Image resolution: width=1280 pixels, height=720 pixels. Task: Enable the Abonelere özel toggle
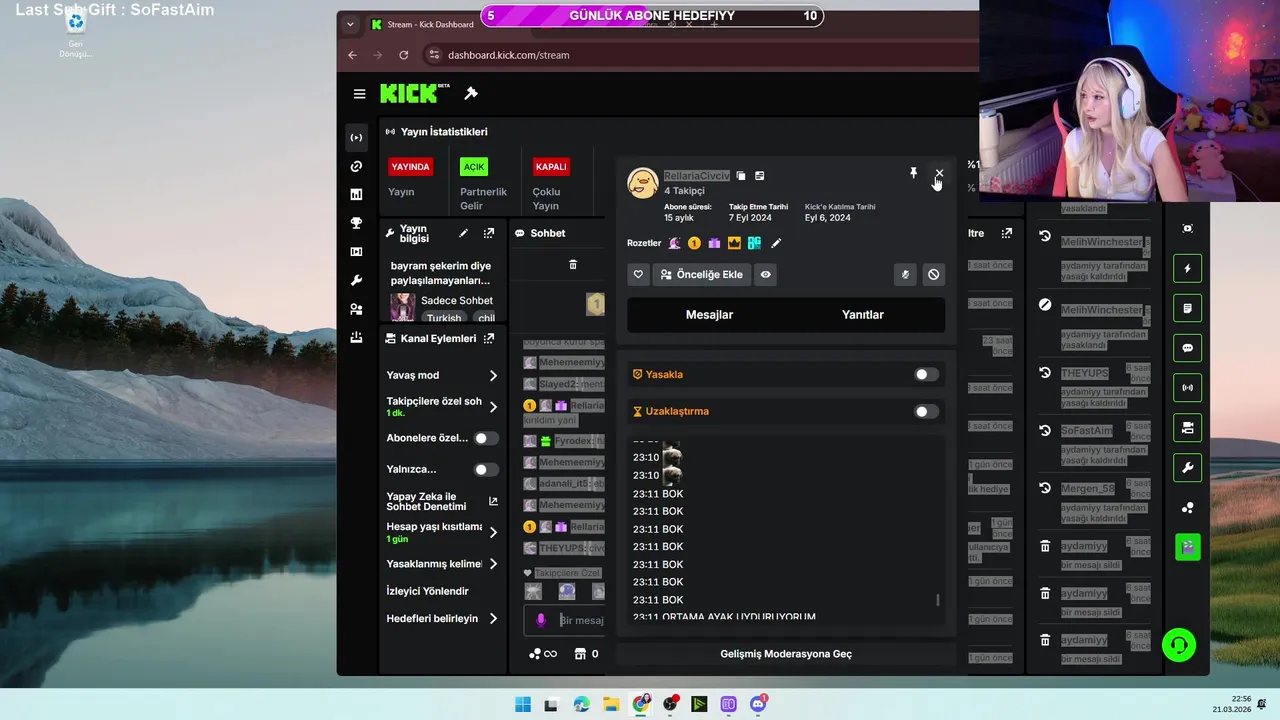[486, 438]
